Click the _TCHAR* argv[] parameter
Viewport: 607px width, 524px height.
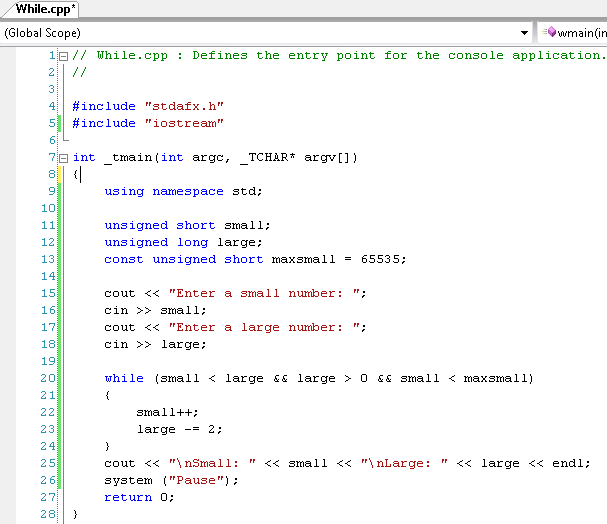point(295,158)
